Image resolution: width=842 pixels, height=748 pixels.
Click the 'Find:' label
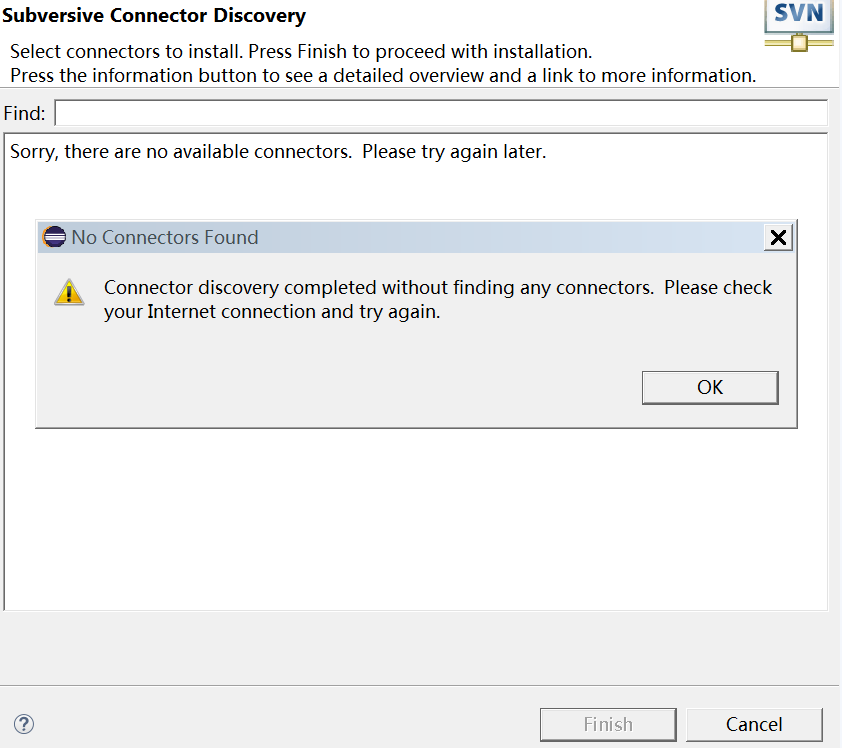point(24,113)
